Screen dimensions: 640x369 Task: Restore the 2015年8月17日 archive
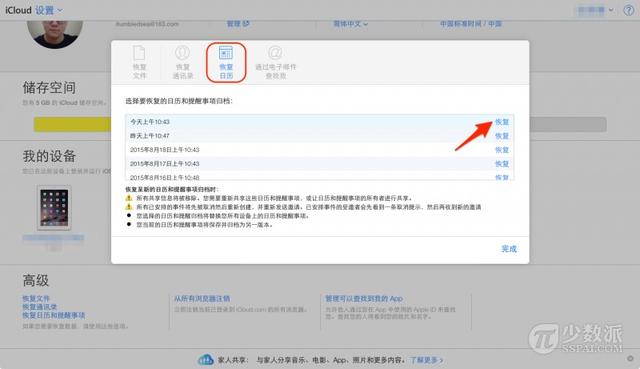pos(502,164)
